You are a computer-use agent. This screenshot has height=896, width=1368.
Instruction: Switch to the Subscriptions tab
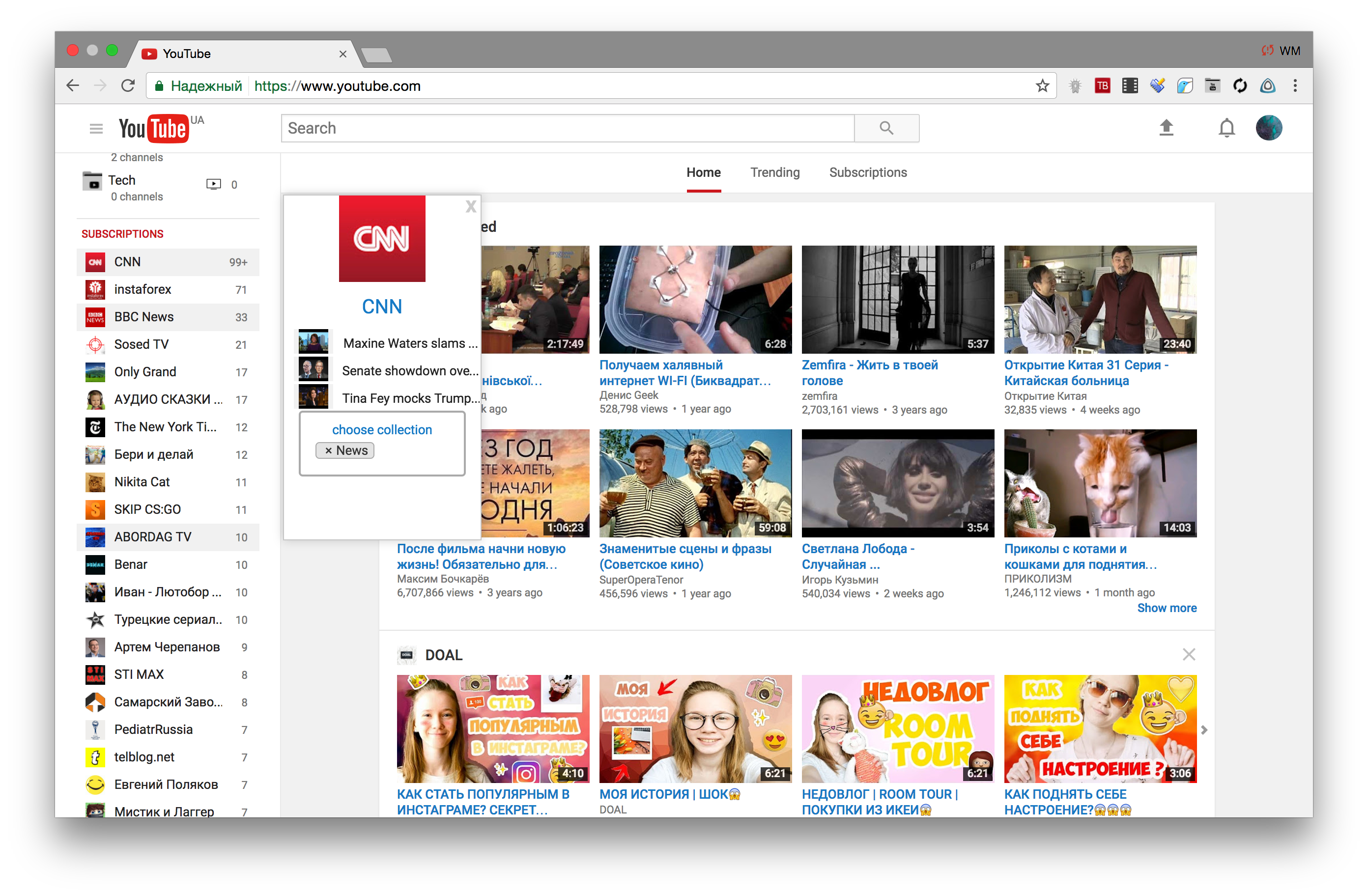click(x=867, y=172)
